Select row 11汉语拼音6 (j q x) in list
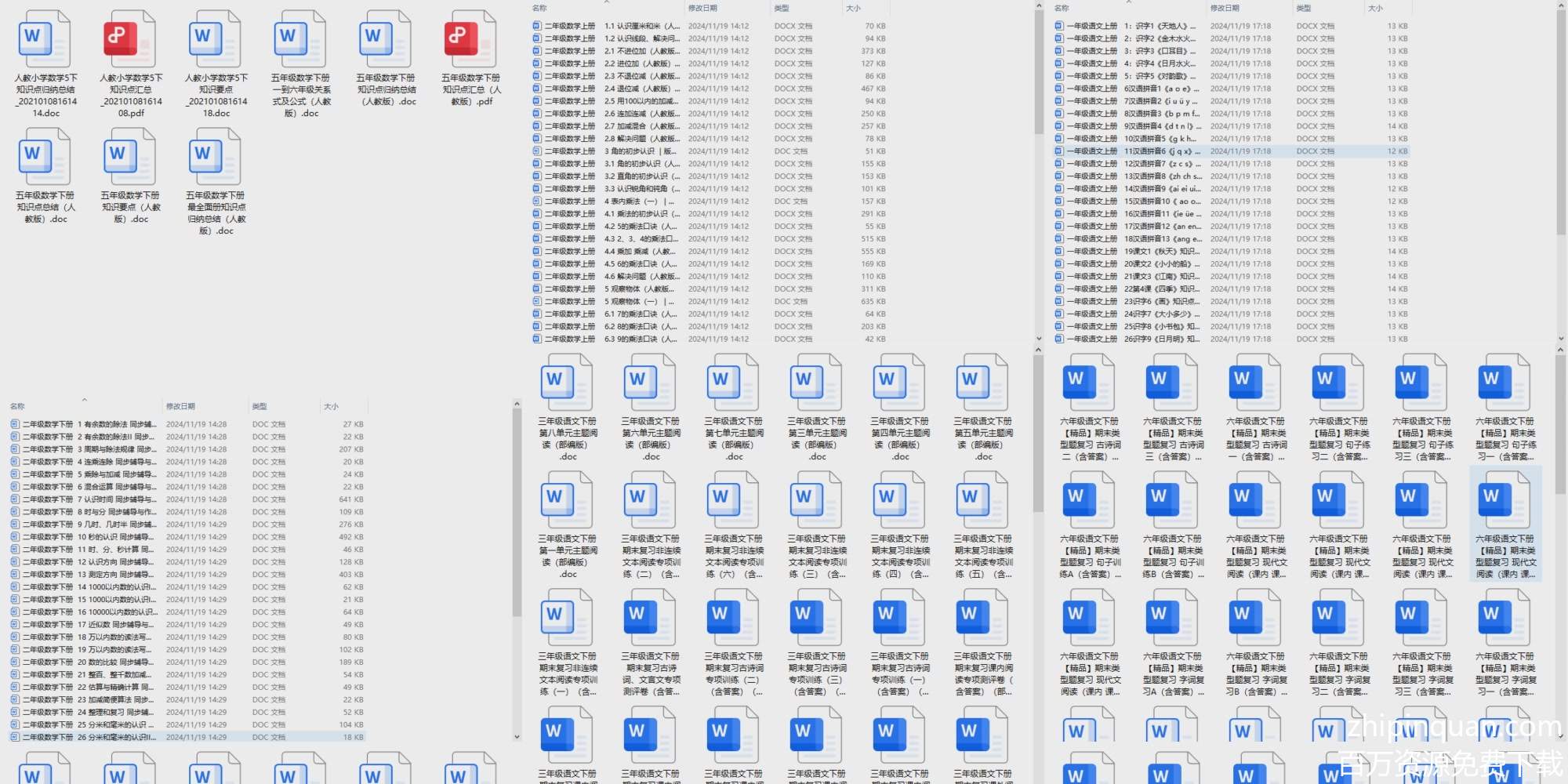Screen dimensions: 1568x784 [1160, 151]
